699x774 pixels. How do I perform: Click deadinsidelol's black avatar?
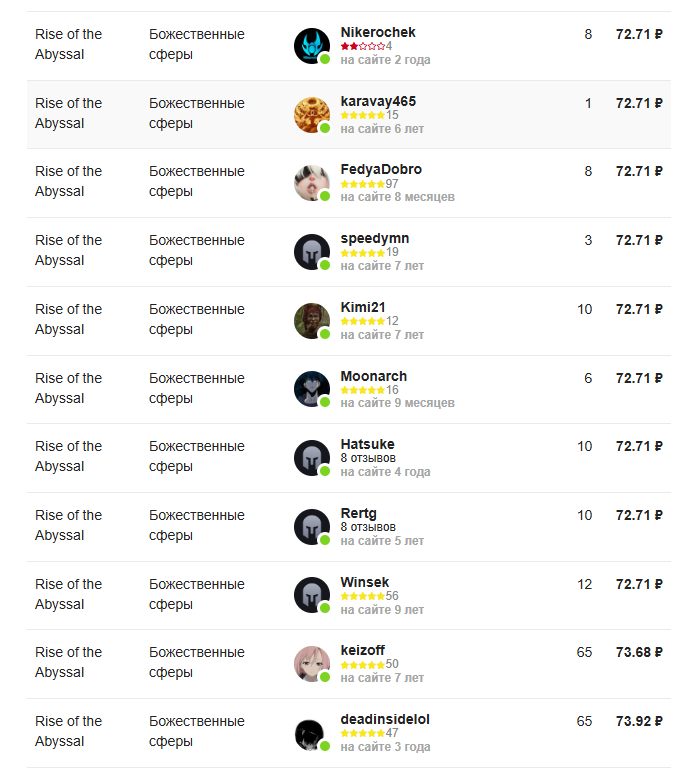tap(311, 733)
